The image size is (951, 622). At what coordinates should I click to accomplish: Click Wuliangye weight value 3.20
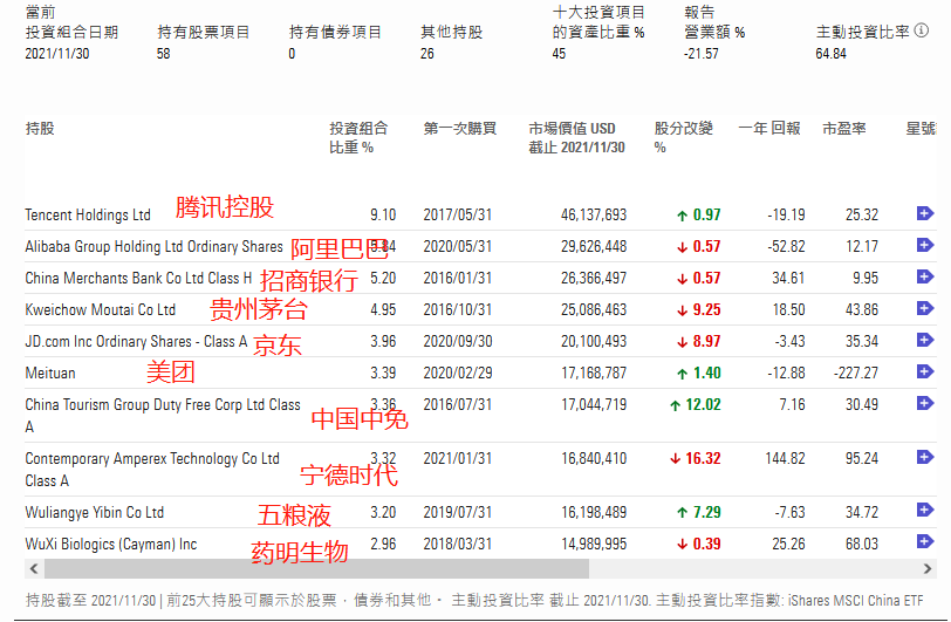click(x=383, y=512)
